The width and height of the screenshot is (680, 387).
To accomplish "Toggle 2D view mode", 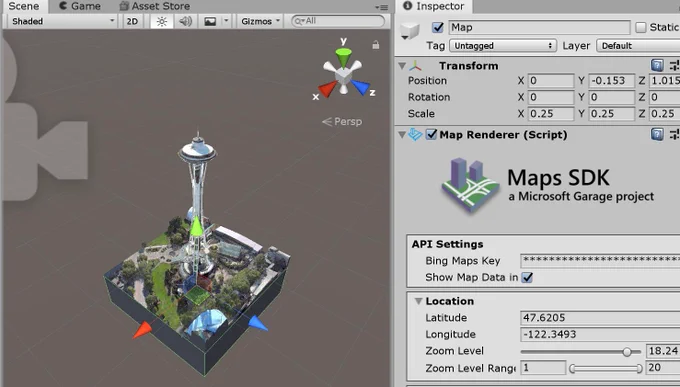I will [132, 21].
